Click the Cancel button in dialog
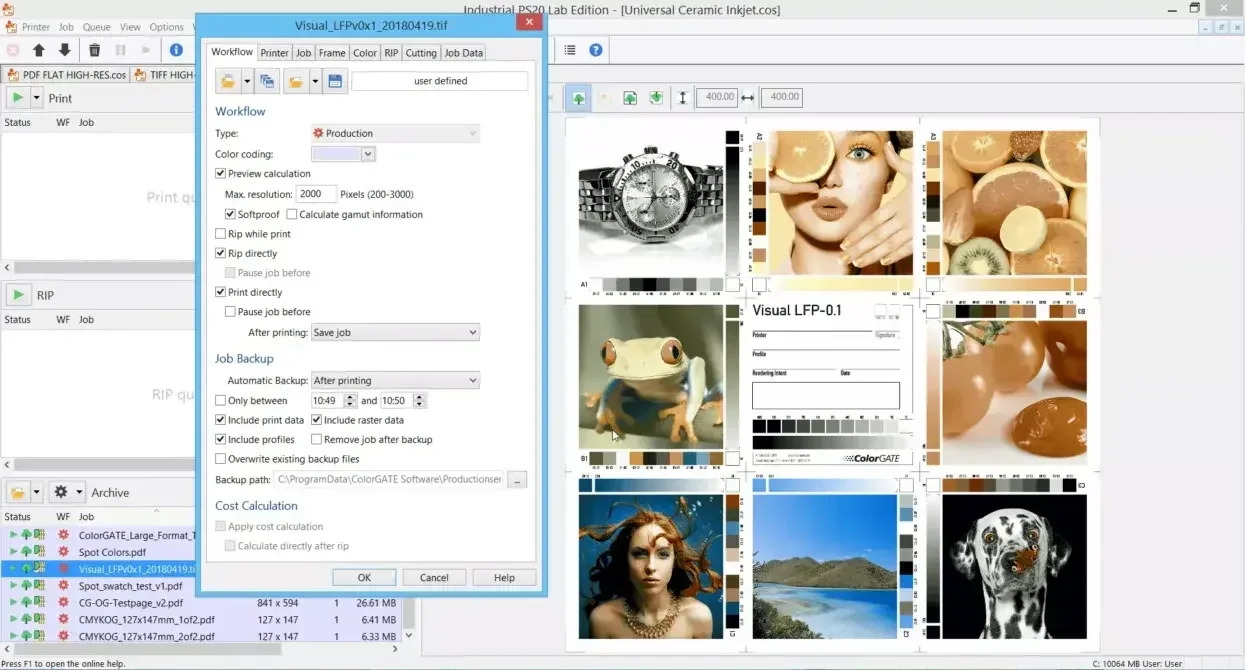This screenshot has width=1245, height=670. click(434, 577)
